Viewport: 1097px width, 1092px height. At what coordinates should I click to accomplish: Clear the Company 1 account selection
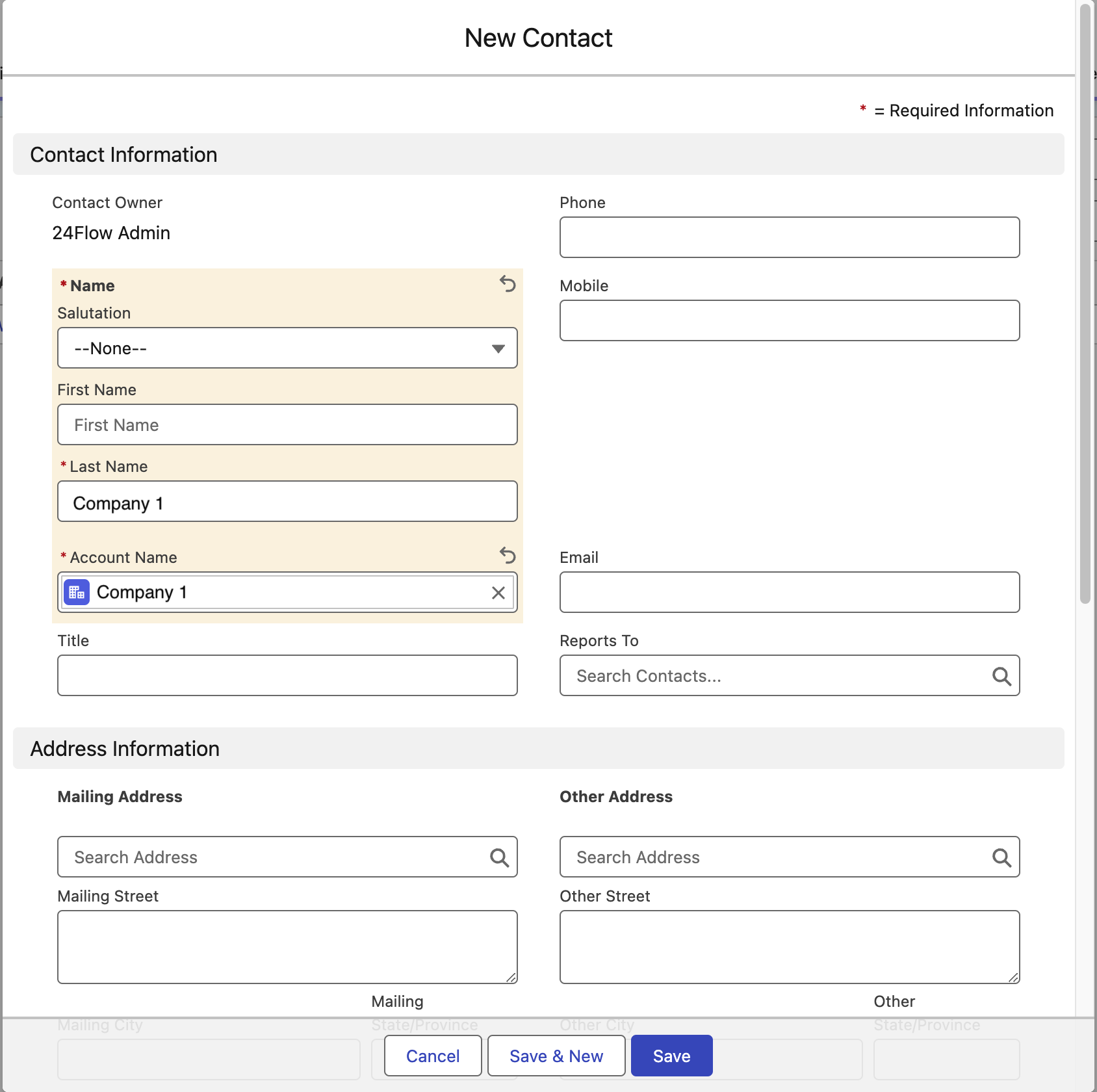point(498,593)
